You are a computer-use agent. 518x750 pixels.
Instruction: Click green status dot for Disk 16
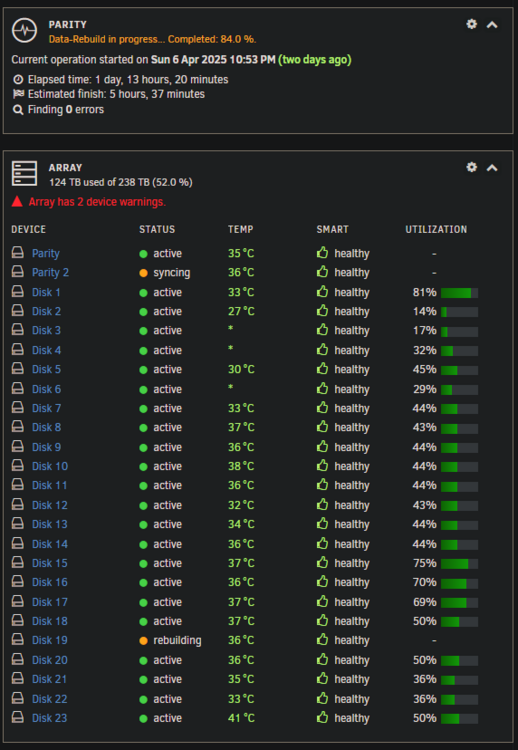click(x=143, y=583)
